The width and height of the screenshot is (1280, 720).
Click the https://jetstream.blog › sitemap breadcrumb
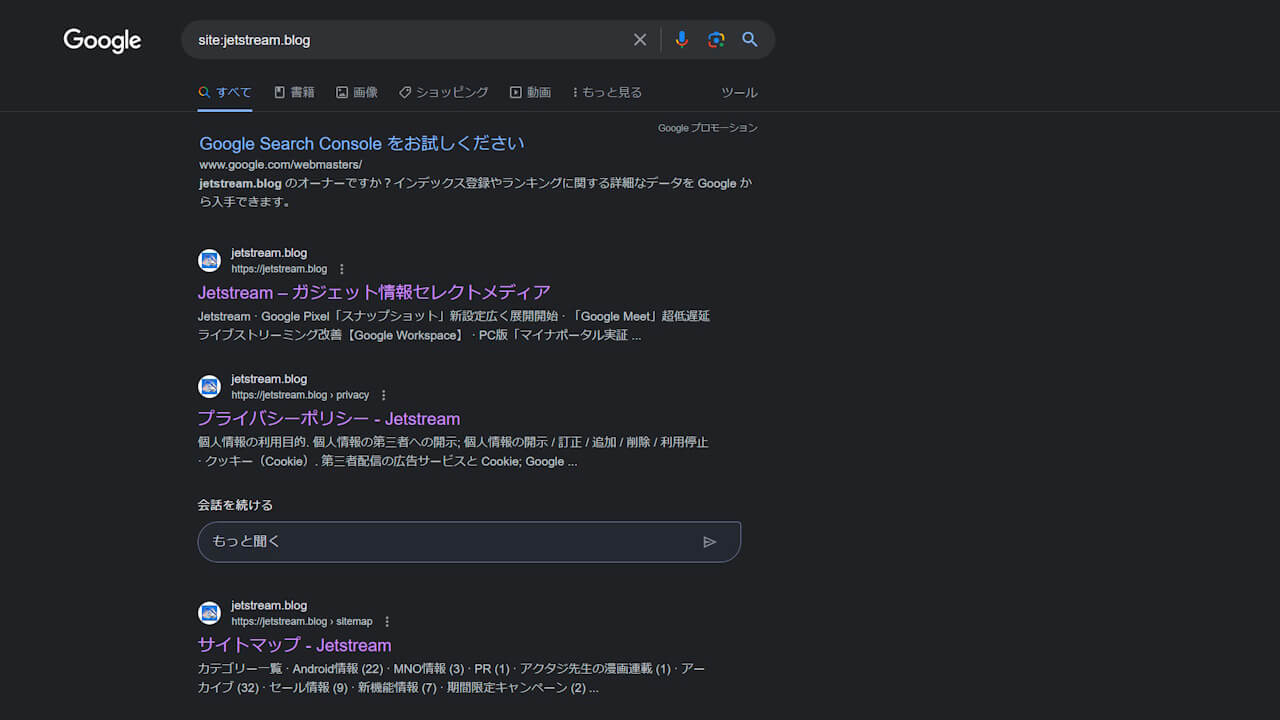coord(302,621)
